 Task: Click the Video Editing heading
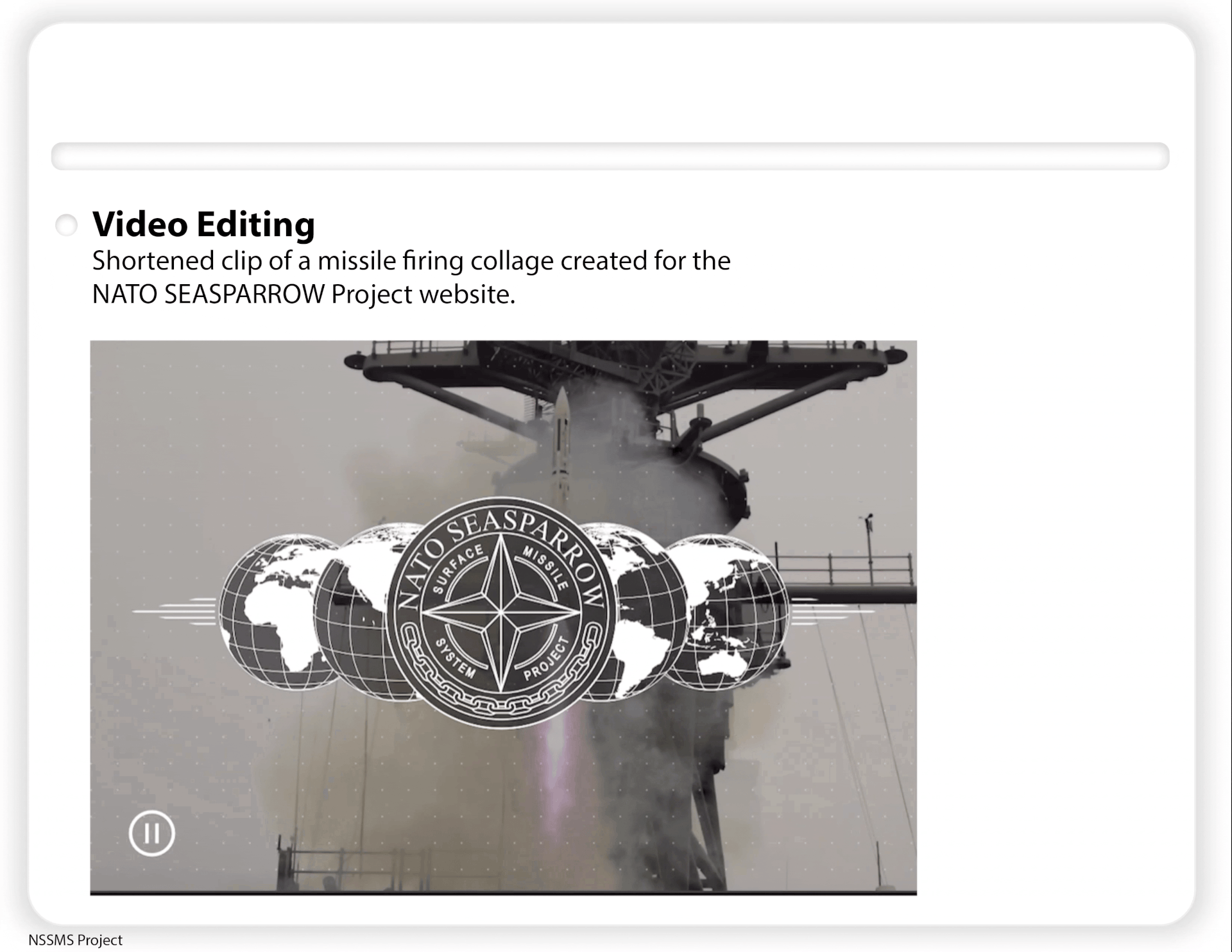[x=203, y=224]
